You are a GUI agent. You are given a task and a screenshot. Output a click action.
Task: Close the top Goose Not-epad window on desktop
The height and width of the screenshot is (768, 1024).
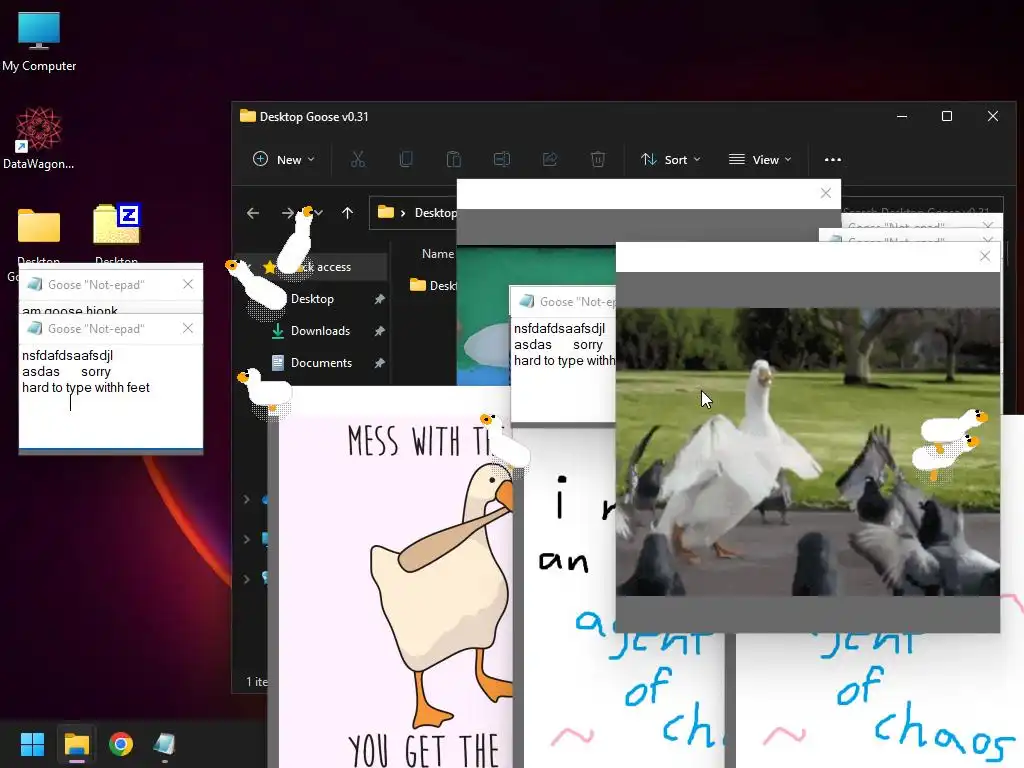[x=188, y=284]
